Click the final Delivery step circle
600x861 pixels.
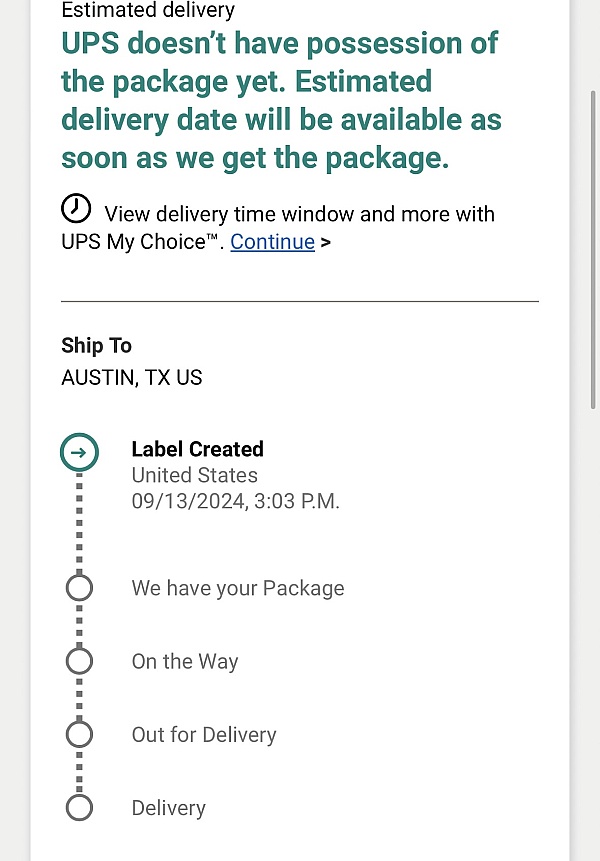[79, 808]
